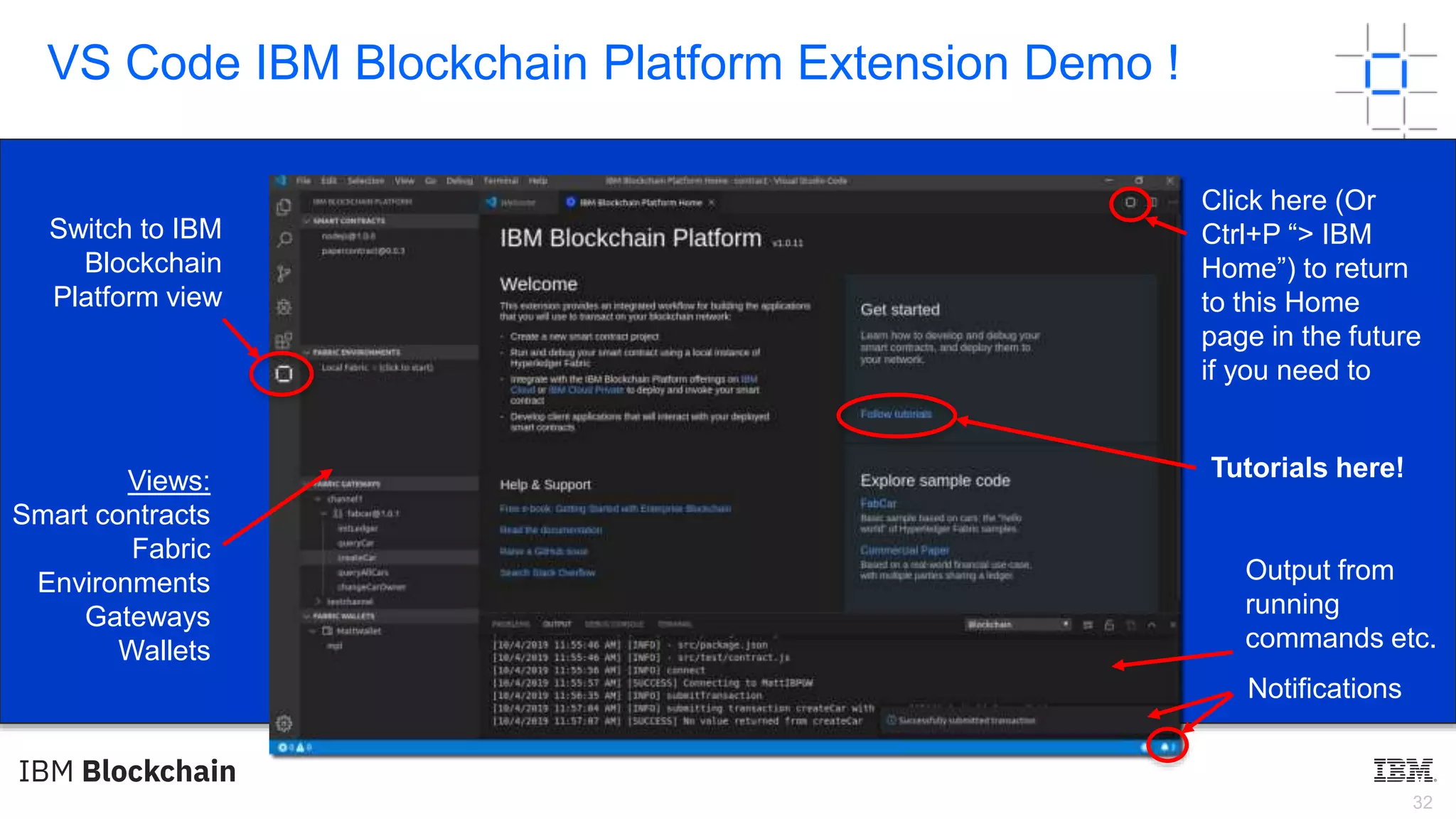Select the createCar transaction
This screenshot has width=1456, height=819.
click(357, 558)
